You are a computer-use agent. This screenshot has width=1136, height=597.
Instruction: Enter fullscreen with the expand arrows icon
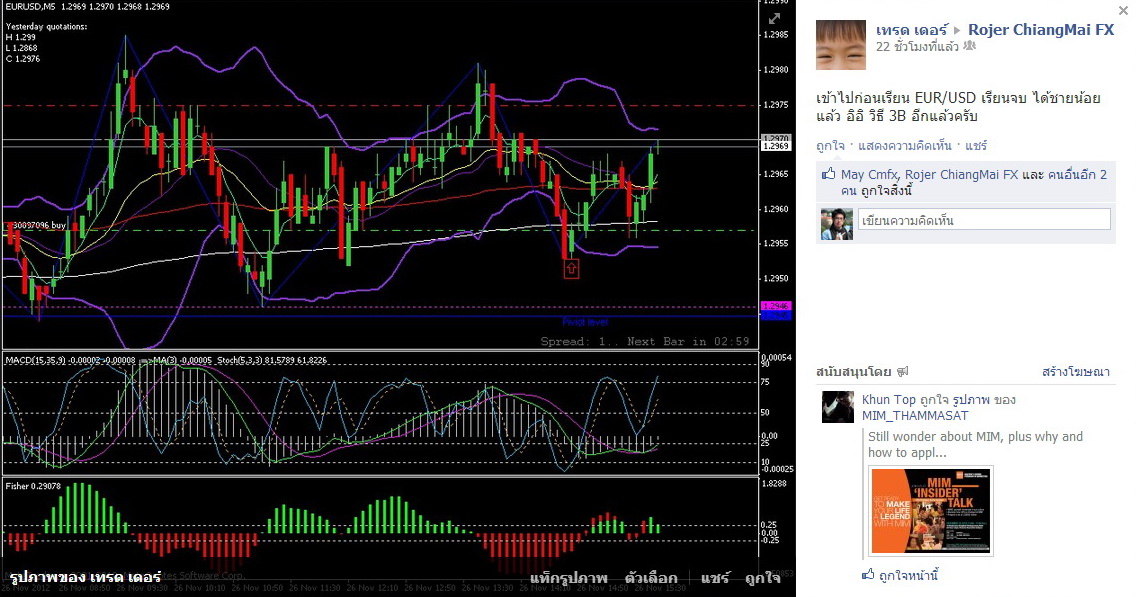click(x=774, y=18)
